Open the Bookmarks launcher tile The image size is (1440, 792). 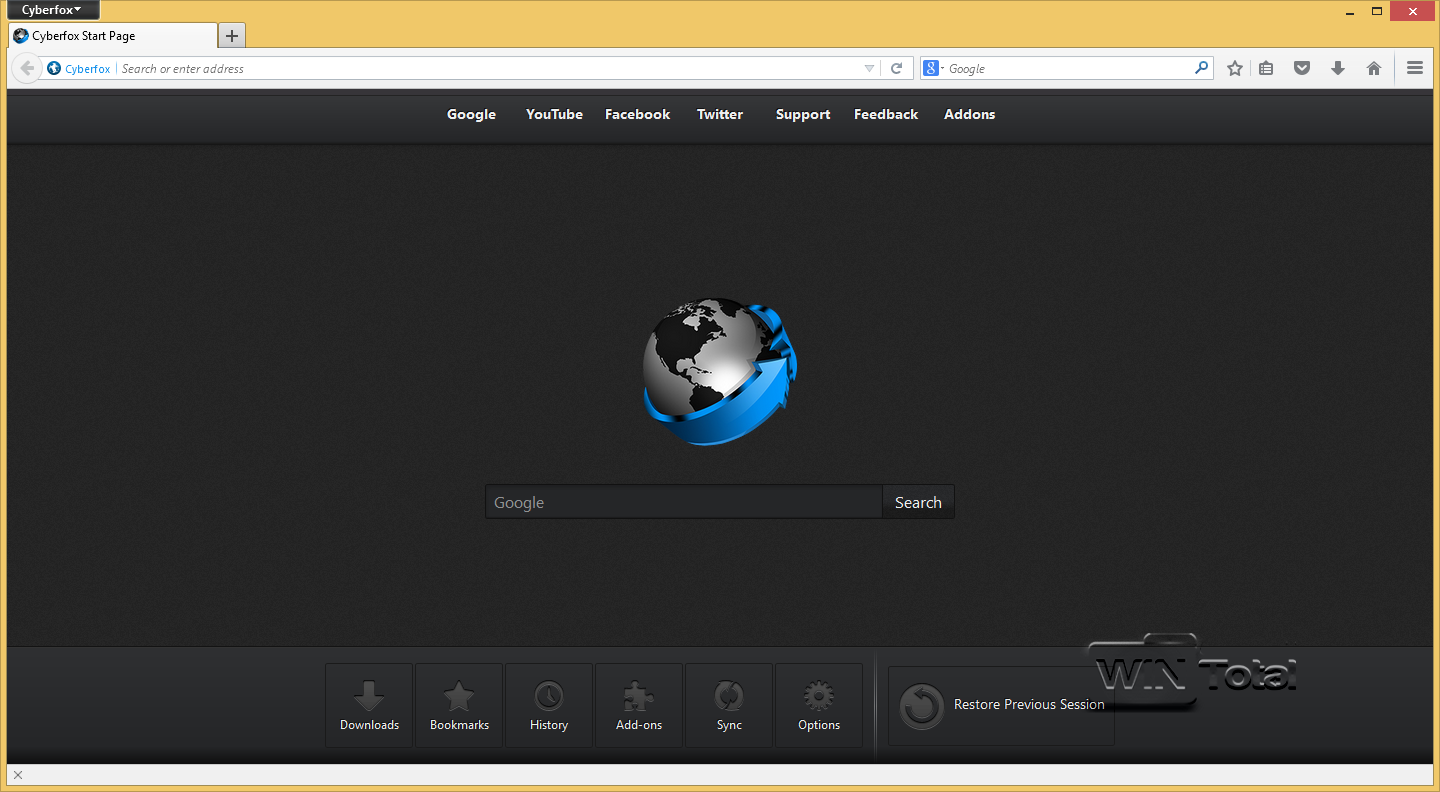tap(459, 705)
